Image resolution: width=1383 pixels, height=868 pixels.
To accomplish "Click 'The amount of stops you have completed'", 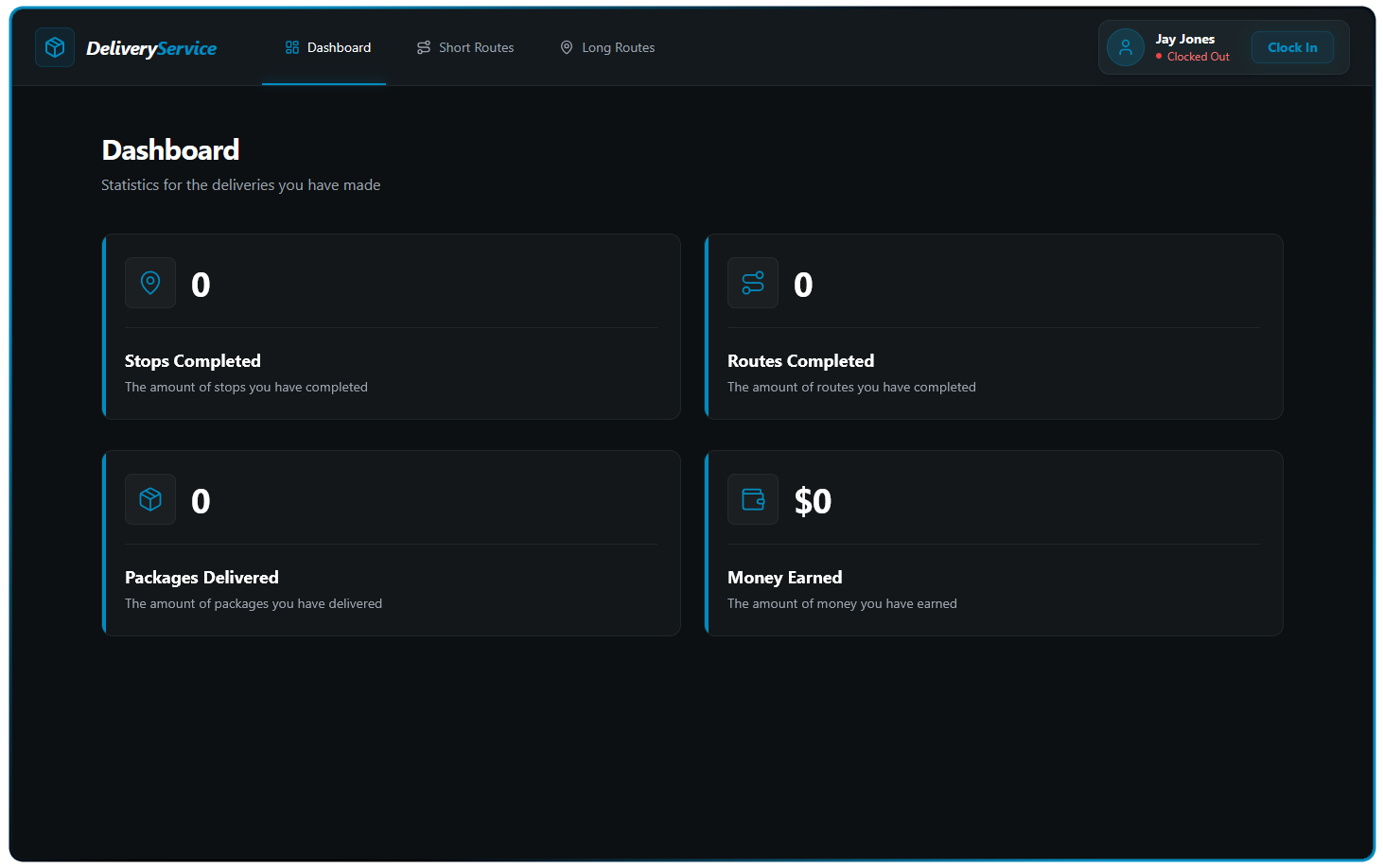I will [246, 388].
